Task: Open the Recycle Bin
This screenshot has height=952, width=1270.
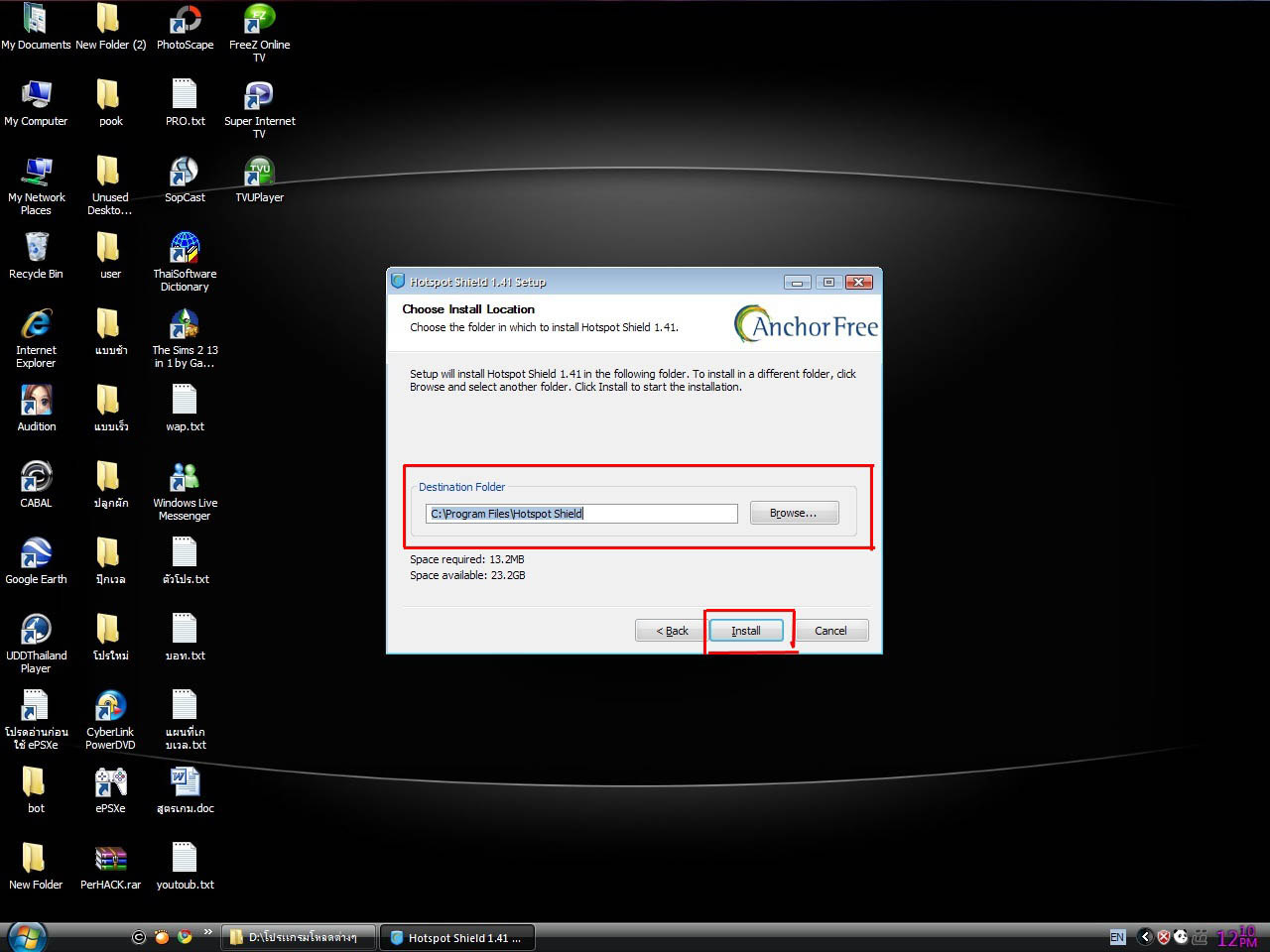Action: [36, 256]
